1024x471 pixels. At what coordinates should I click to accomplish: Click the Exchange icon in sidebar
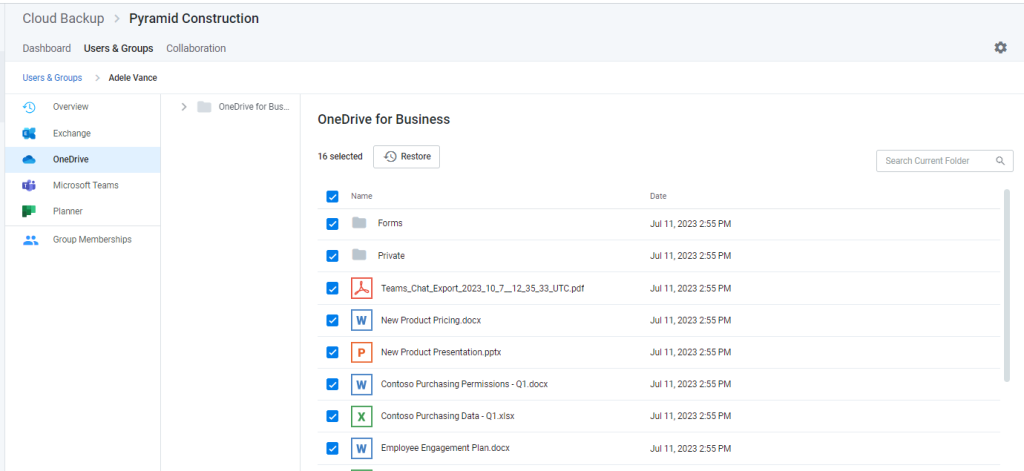pos(29,133)
